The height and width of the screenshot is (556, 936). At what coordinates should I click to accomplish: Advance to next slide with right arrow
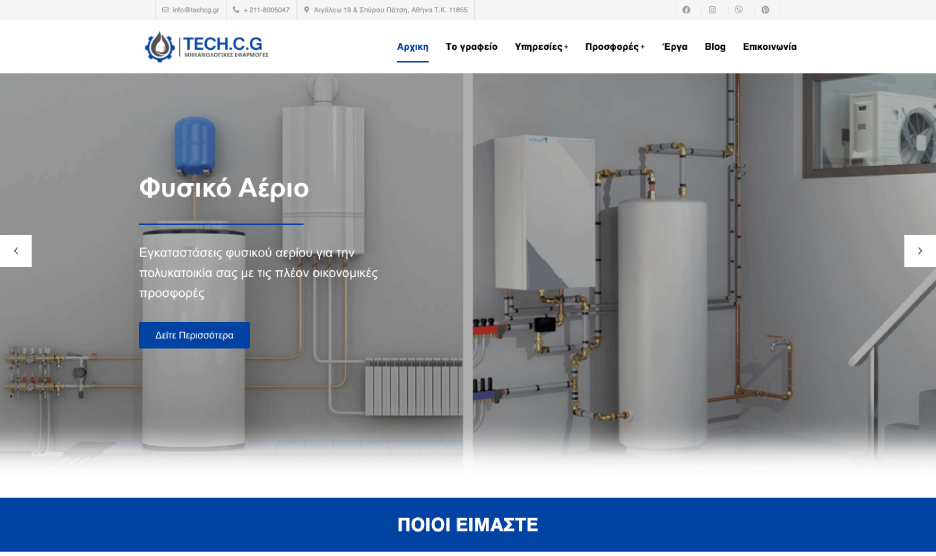[919, 251]
